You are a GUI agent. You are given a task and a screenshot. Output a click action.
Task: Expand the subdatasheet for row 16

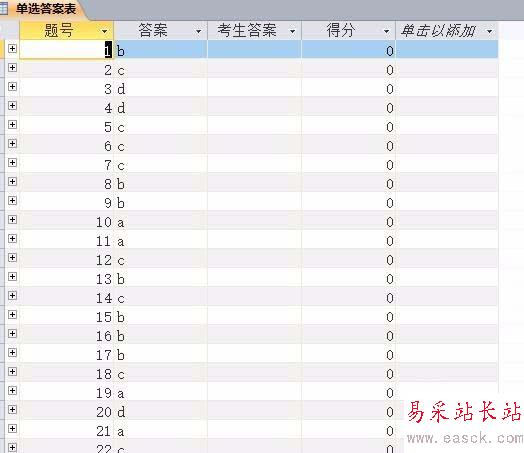coord(12,333)
